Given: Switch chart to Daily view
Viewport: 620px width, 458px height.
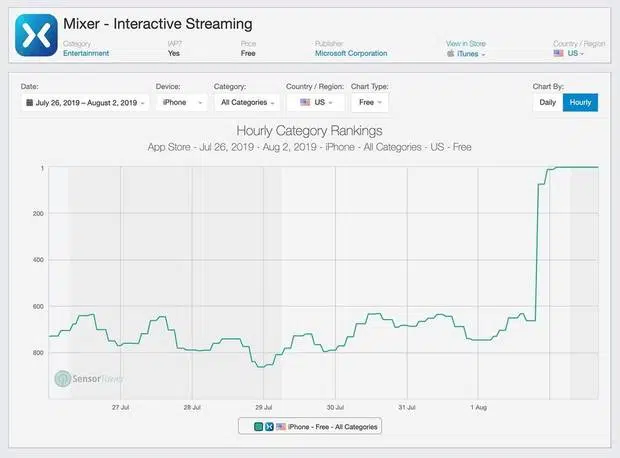Looking at the screenshot, I should (548, 102).
